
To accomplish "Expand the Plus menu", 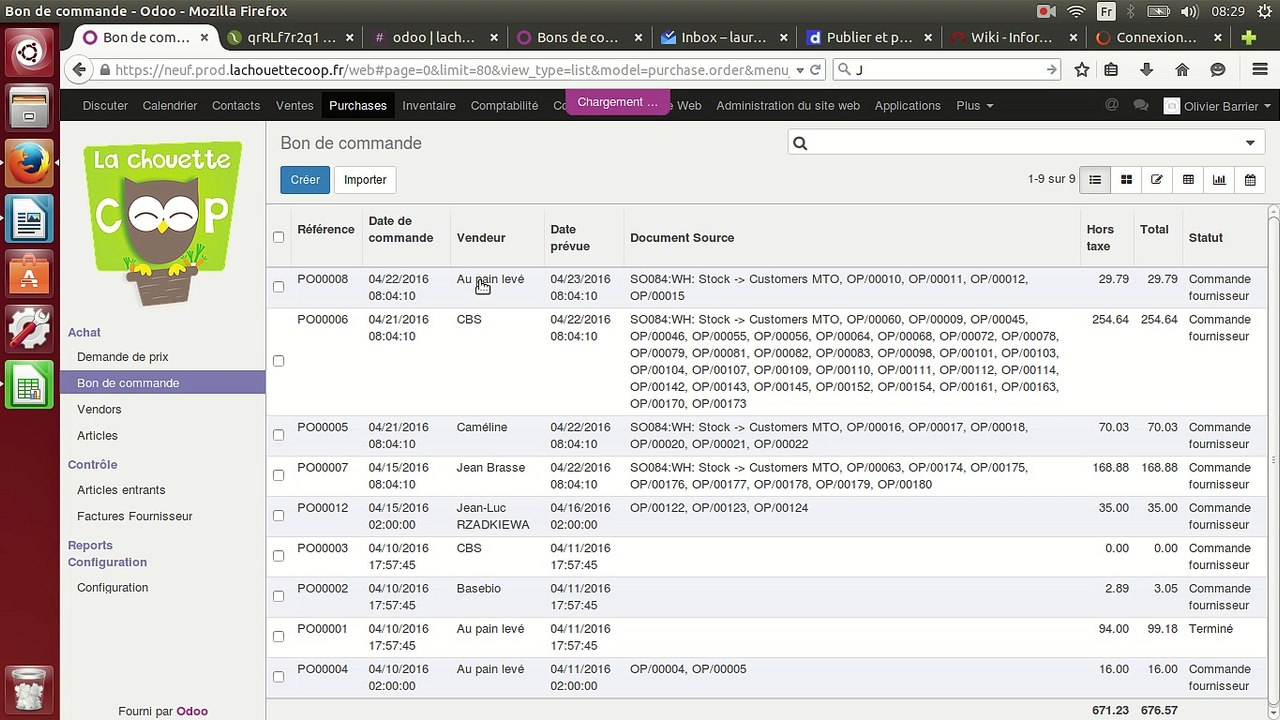I will click(974, 106).
